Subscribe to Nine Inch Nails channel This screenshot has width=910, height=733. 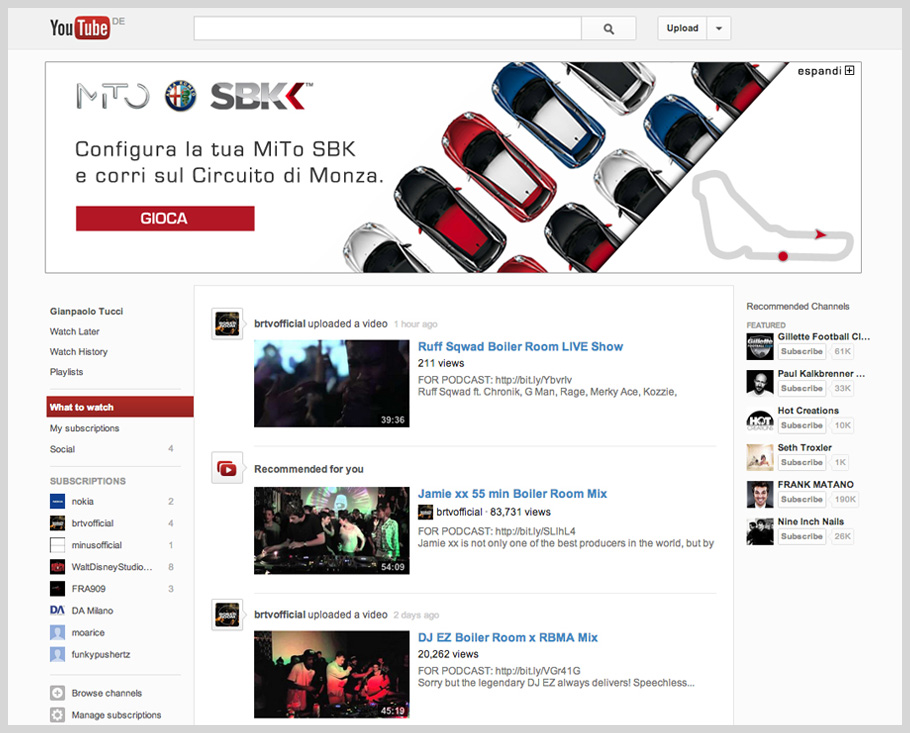tap(801, 537)
